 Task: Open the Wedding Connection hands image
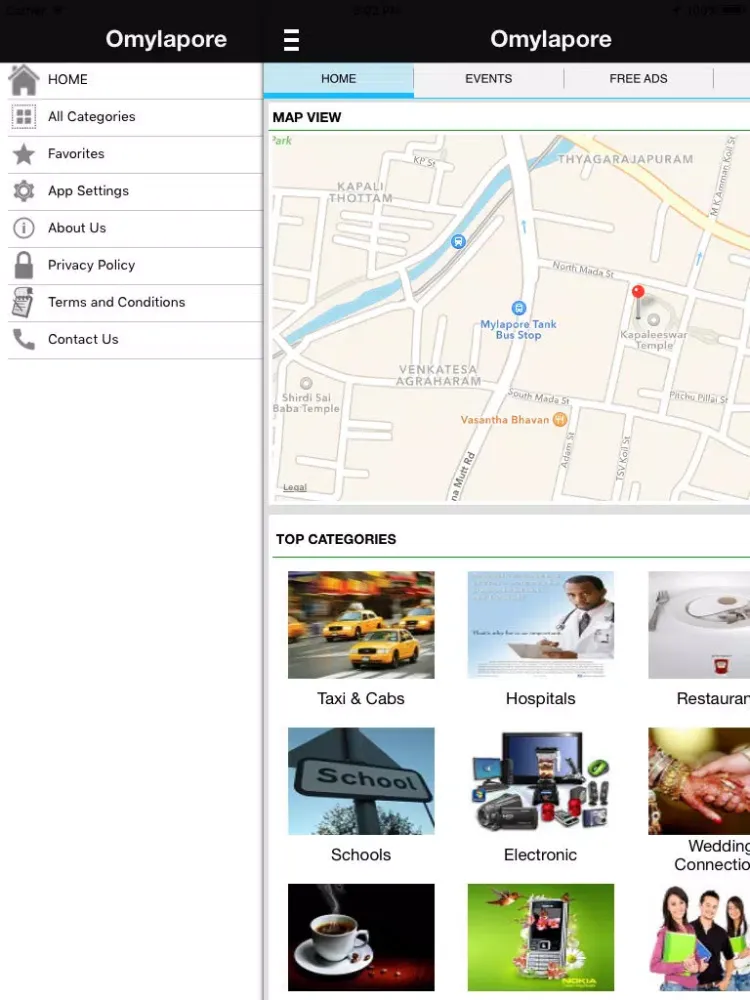tap(699, 781)
